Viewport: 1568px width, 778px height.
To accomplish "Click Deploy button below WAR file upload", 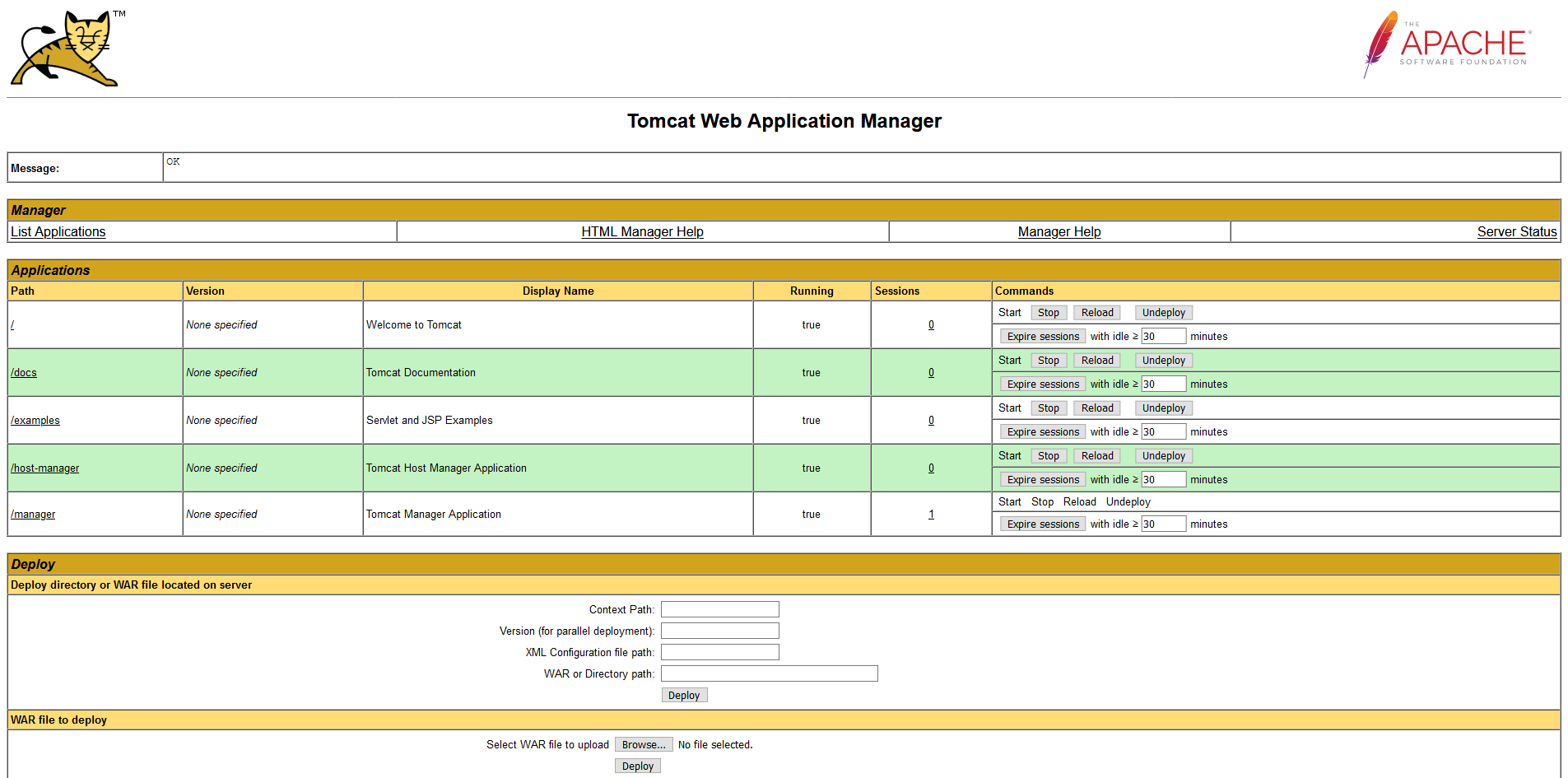I will point(637,766).
